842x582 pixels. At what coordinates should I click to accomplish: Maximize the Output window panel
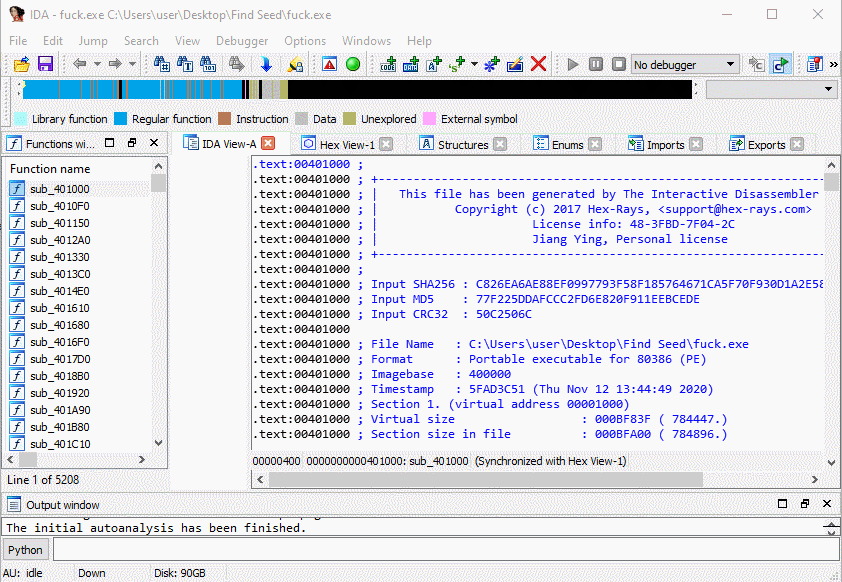tap(782, 504)
